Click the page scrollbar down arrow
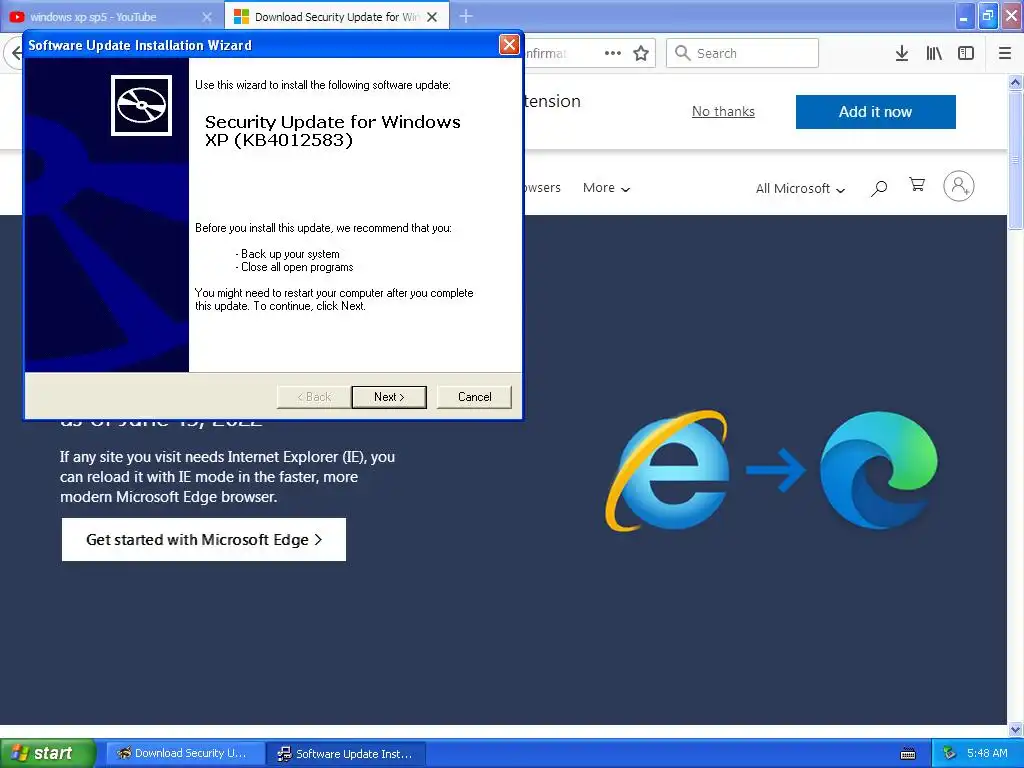The height and width of the screenshot is (768, 1024). tap(1015, 729)
